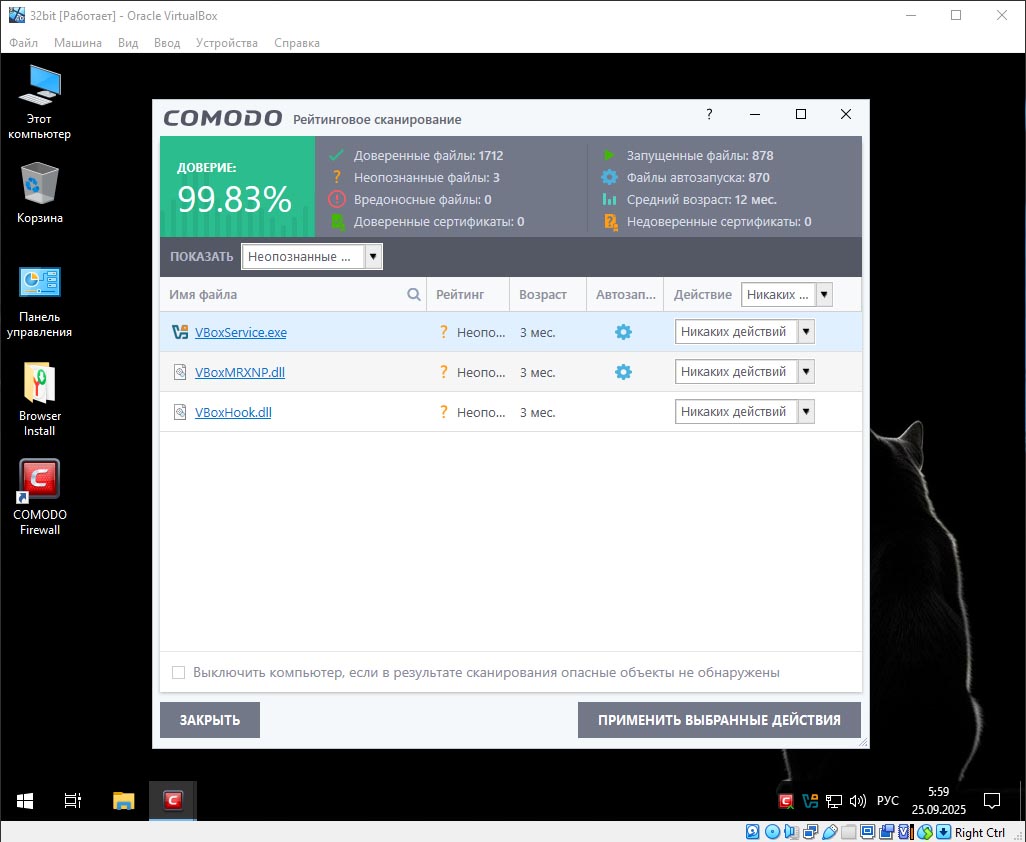Viewport: 1026px width, 842px height.
Task: Click the VBoxHook.dll file icon
Action: pyautogui.click(x=180, y=412)
